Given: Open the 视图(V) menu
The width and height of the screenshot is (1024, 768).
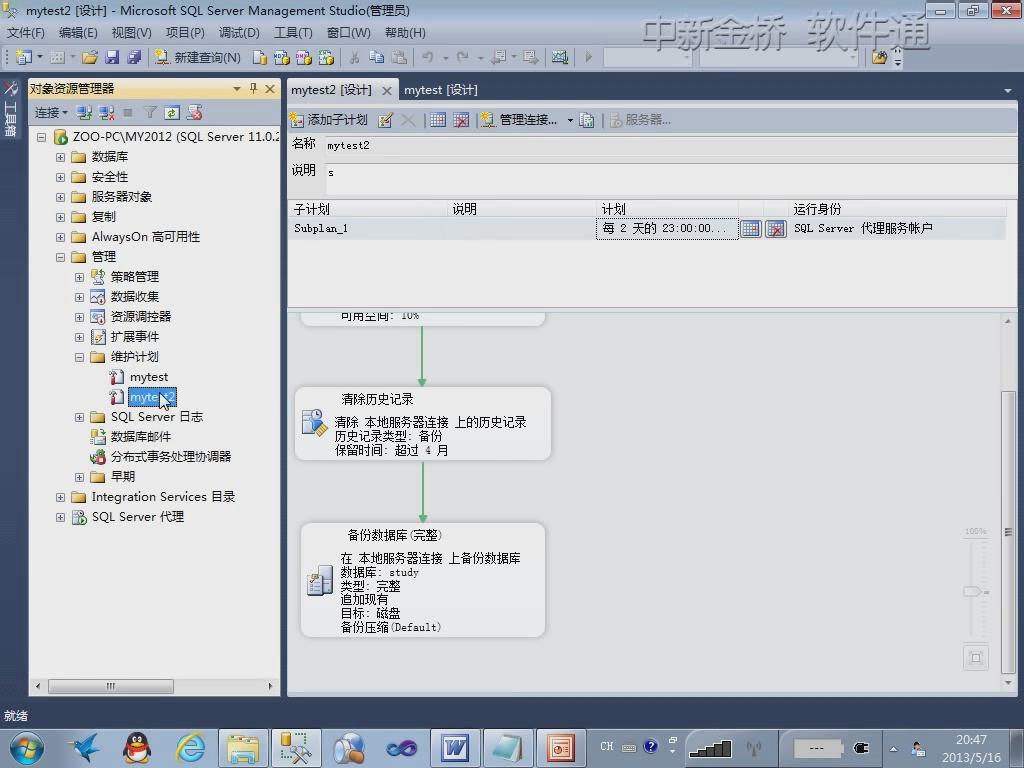Looking at the screenshot, I should click(x=131, y=33).
